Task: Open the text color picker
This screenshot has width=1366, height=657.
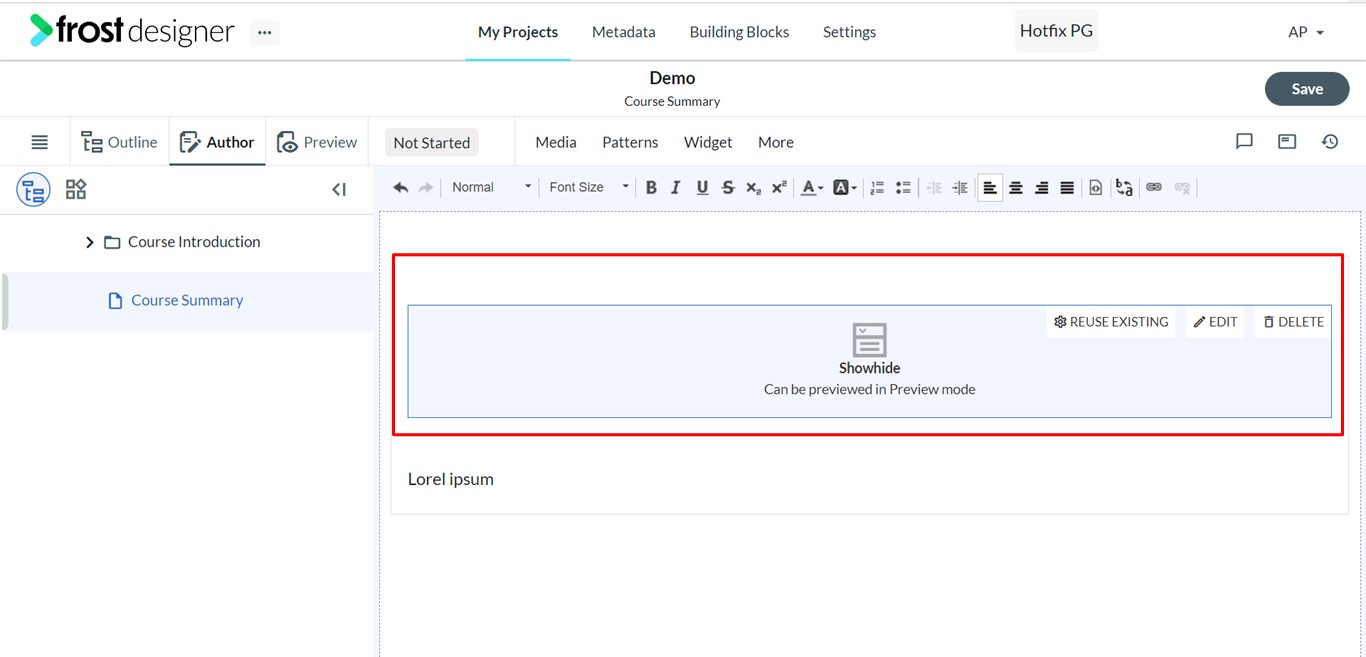Action: (812, 187)
